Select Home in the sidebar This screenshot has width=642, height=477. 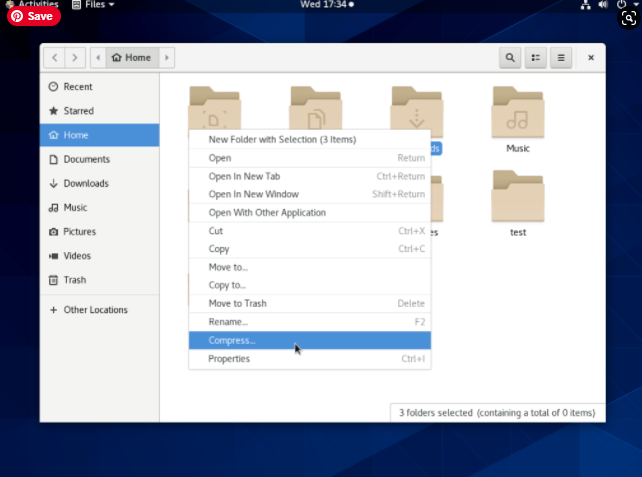tap(99, 135)
